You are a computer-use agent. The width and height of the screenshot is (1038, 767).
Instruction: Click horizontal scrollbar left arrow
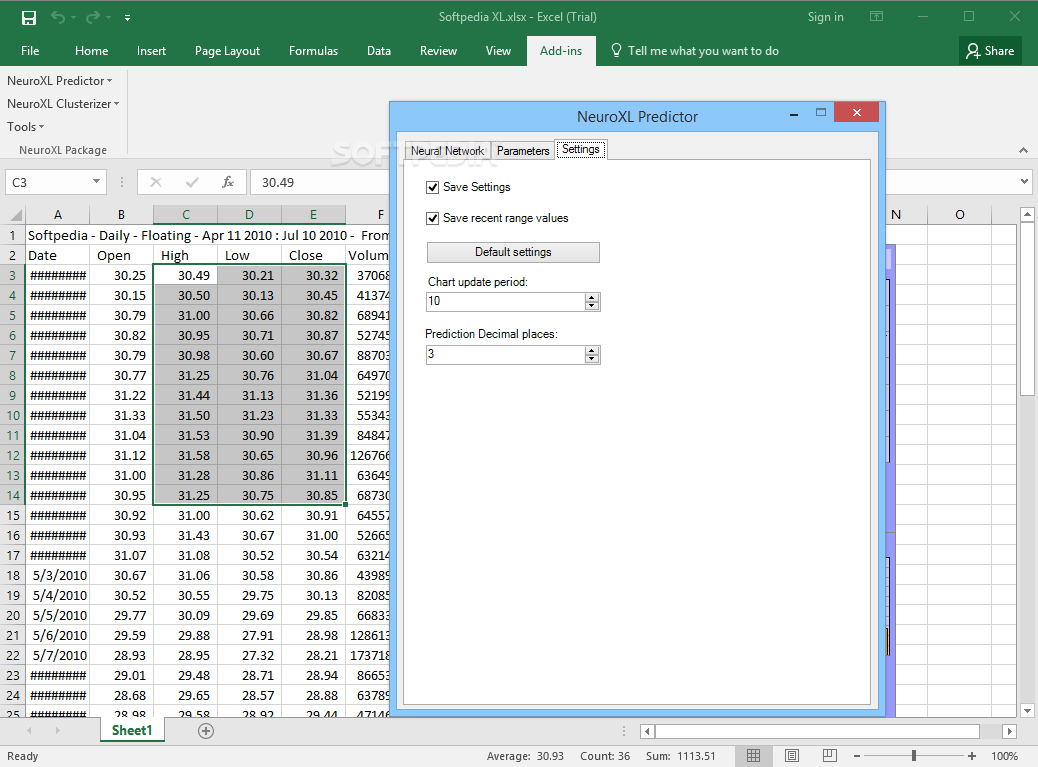tap(647, 731)
